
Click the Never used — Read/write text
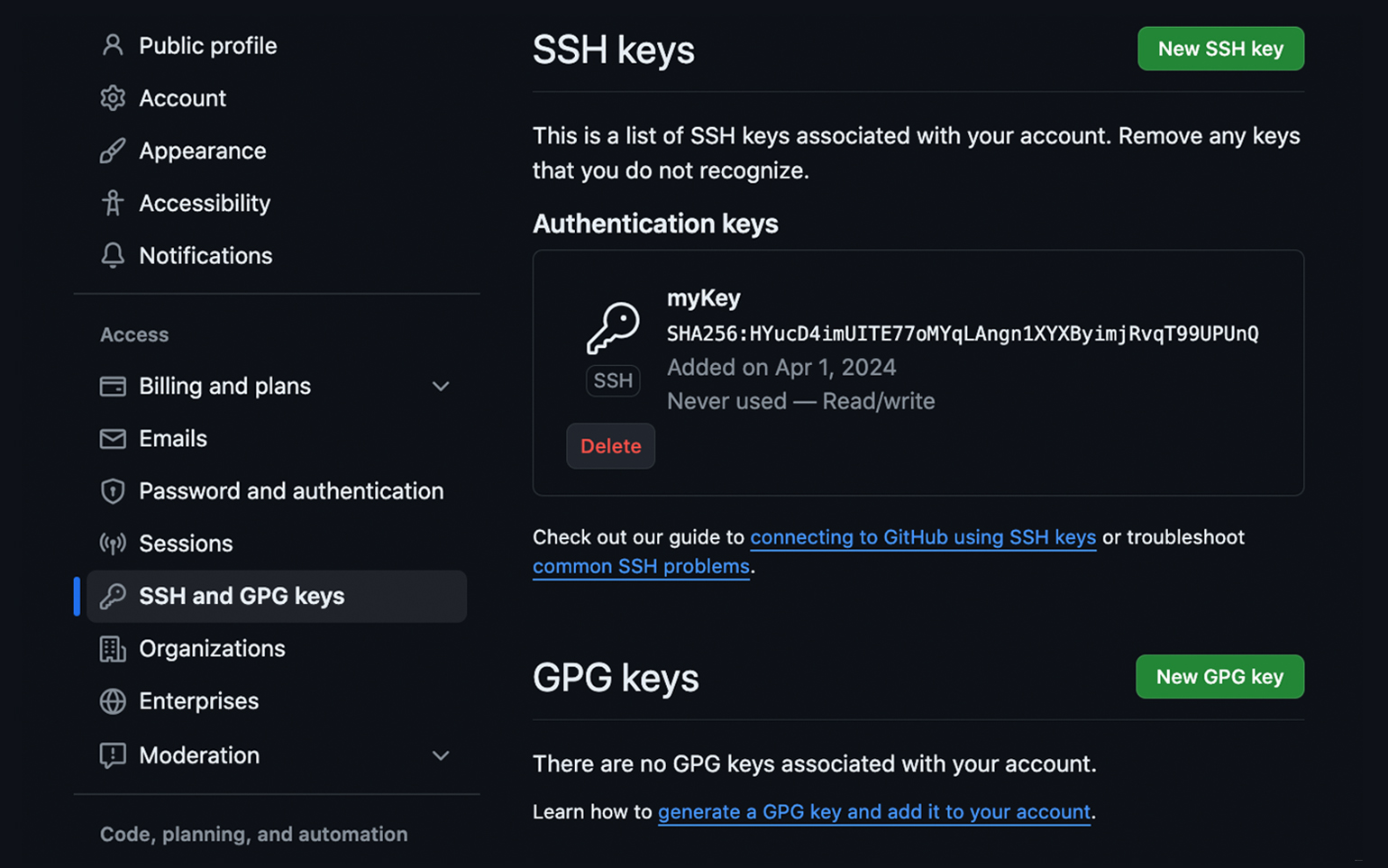(801, 401)
